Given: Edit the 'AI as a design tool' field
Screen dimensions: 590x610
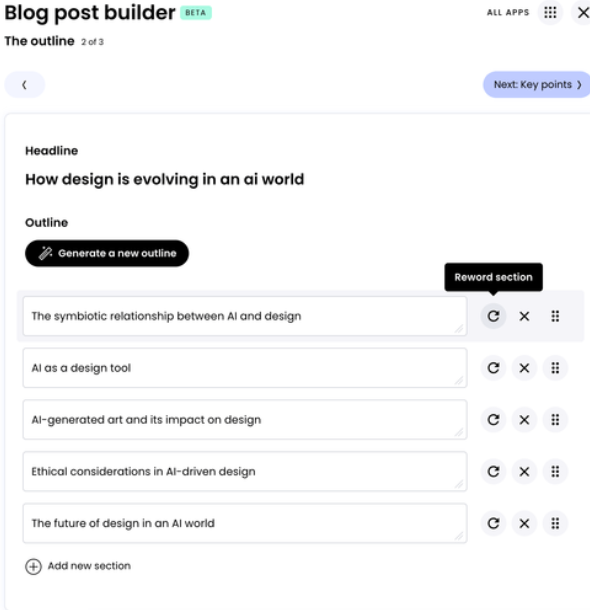Looking at the screenshot, I should click(245, 368).
